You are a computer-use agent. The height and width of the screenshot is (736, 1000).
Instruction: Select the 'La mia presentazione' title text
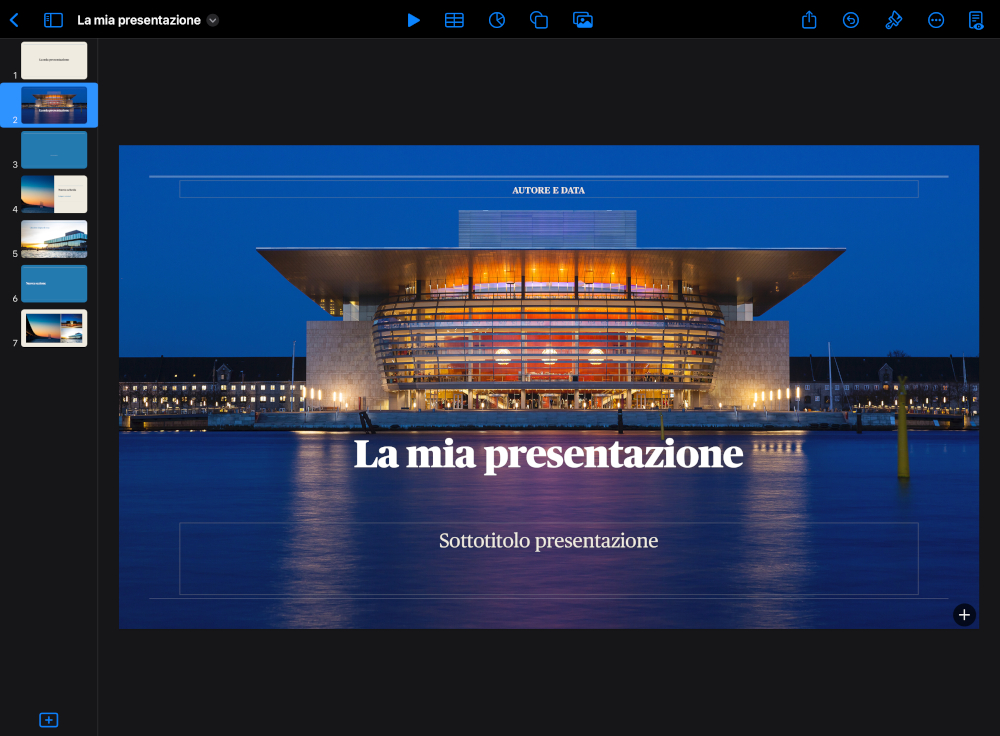[548, 454]
